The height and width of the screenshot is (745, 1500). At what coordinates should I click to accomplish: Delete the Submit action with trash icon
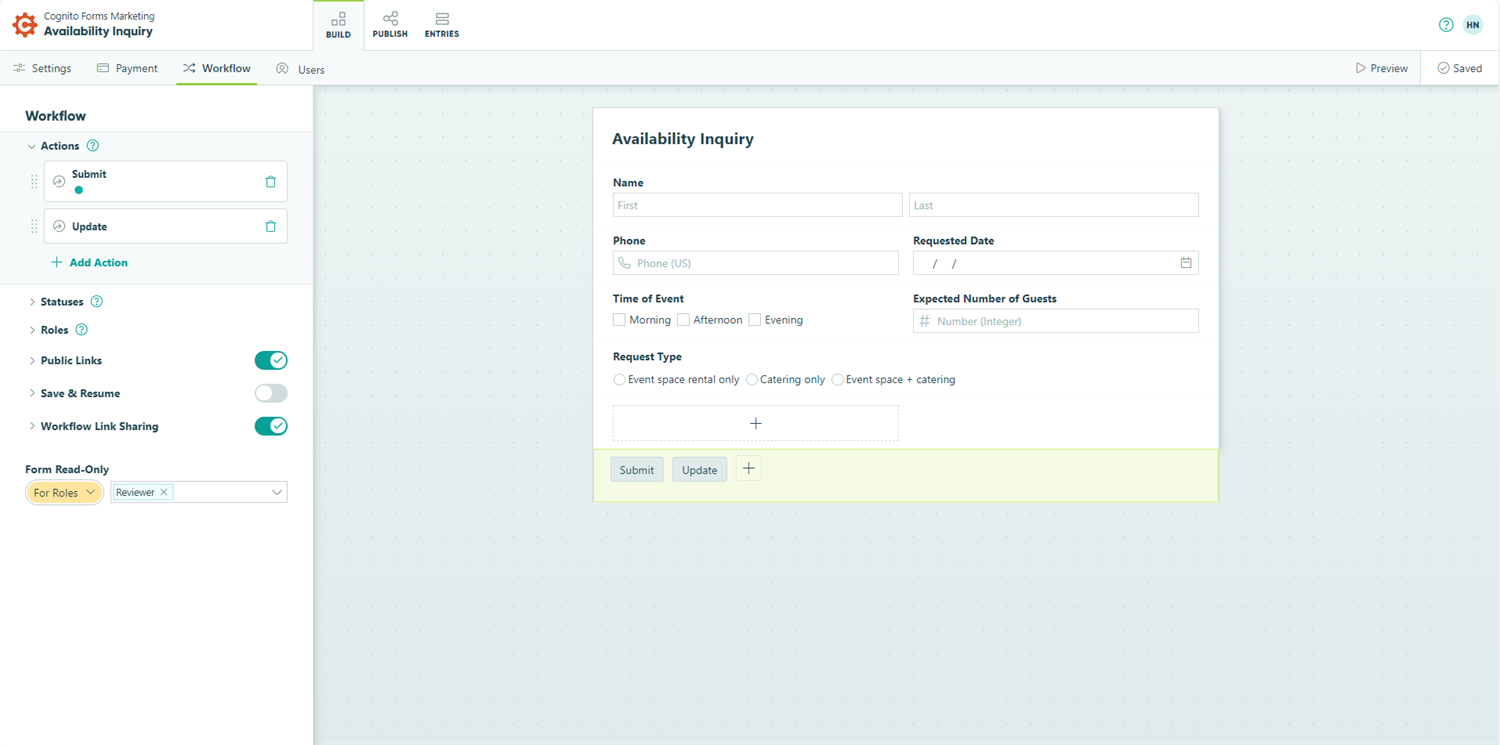click(x=270, y=182)
